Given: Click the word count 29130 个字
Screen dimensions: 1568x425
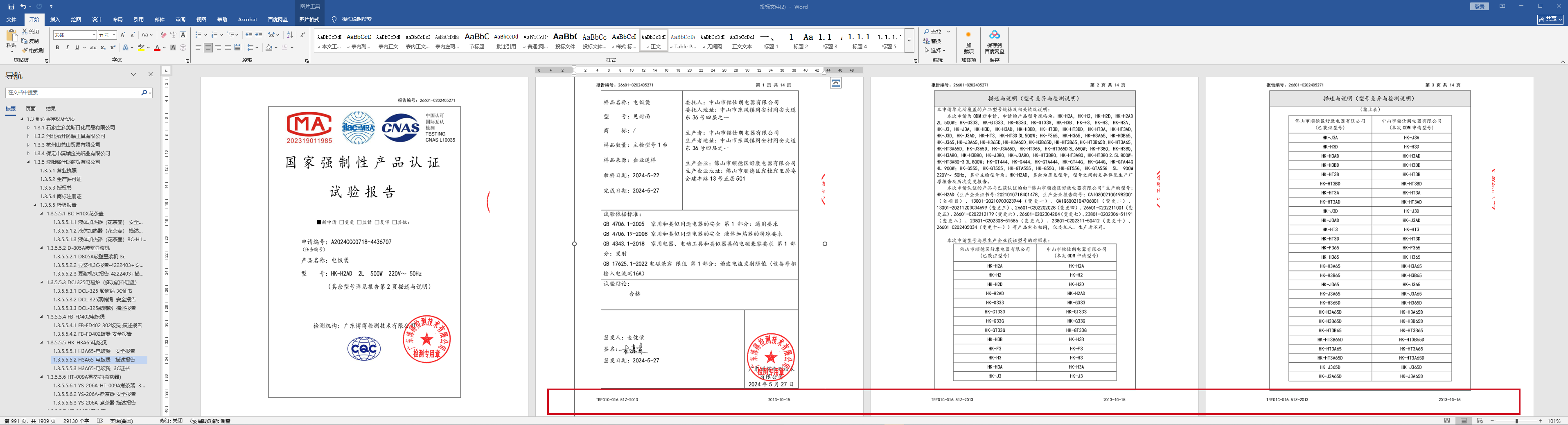Looking at the screenshot, I should (x=76, y=421).
